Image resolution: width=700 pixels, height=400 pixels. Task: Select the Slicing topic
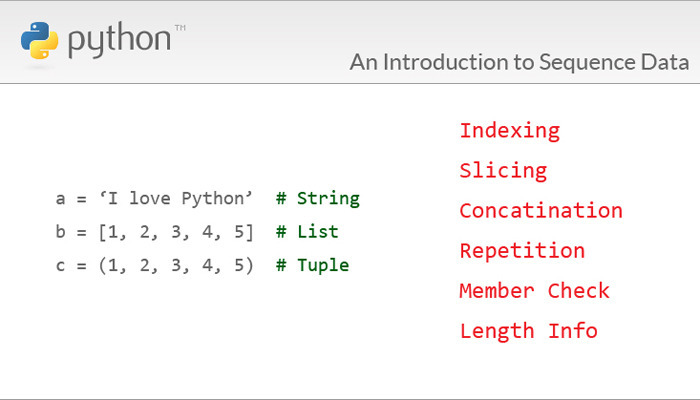503,171
